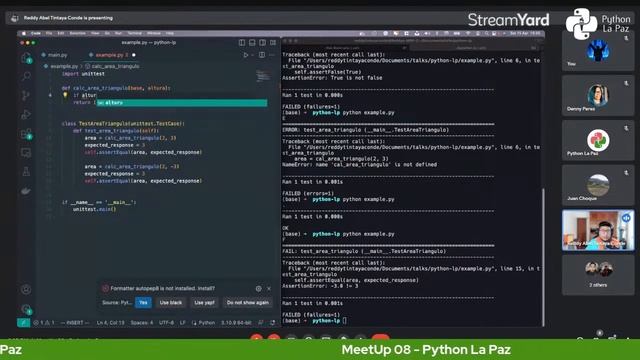Open the Run and Debug view
This screenshot has height=360, width=640.
tap(26, 115)
